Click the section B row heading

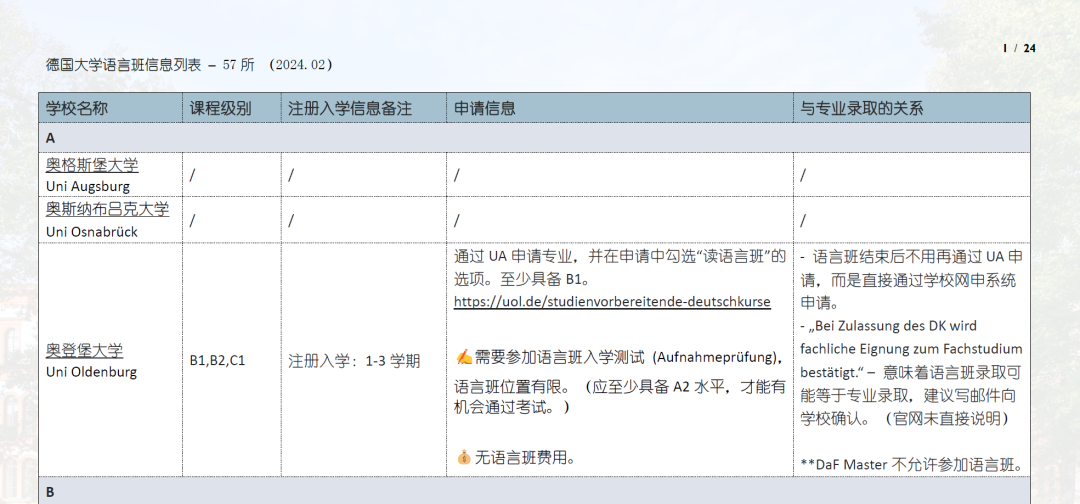(51, 492)
